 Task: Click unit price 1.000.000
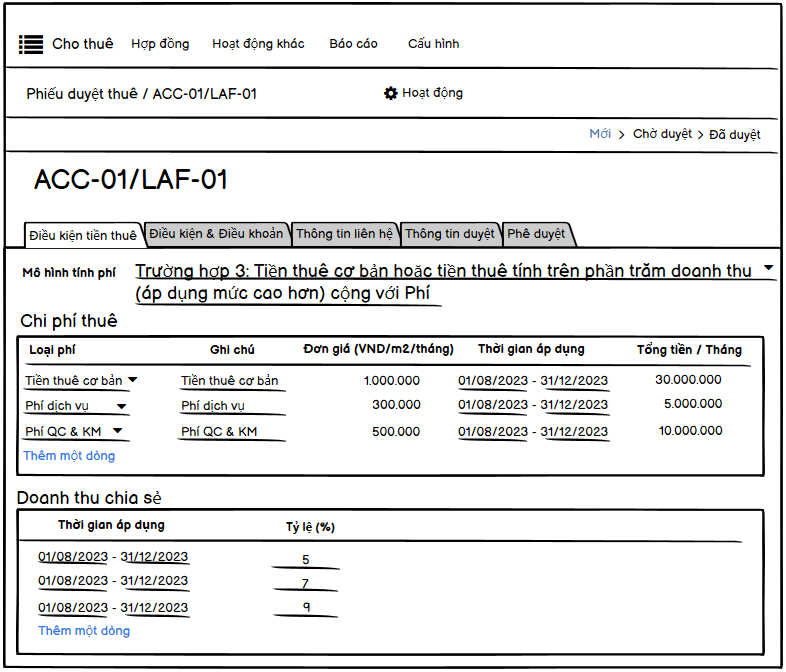[391, 381]
